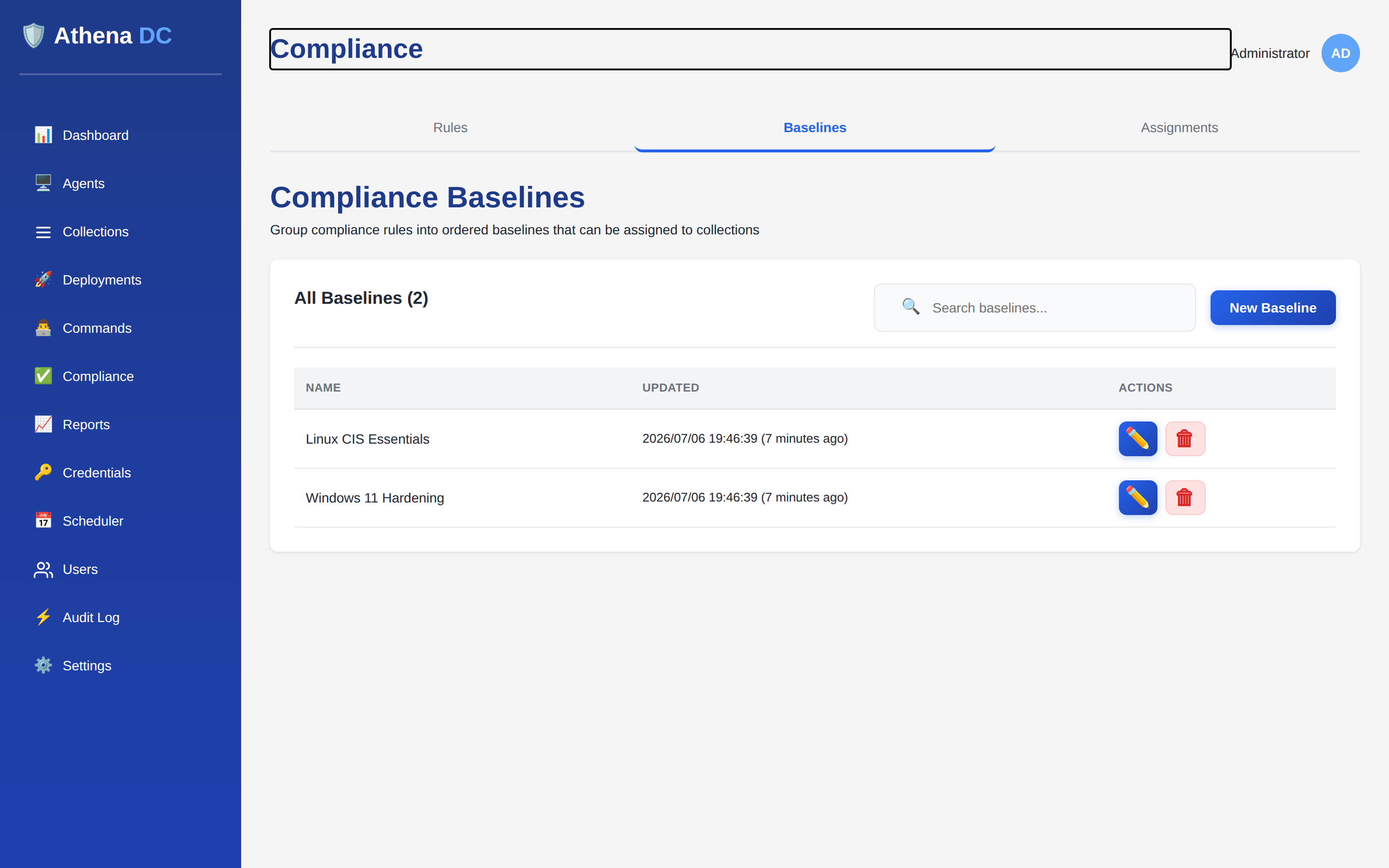
Task: Click the Commands technologist icon
Action: click(43, 328)
